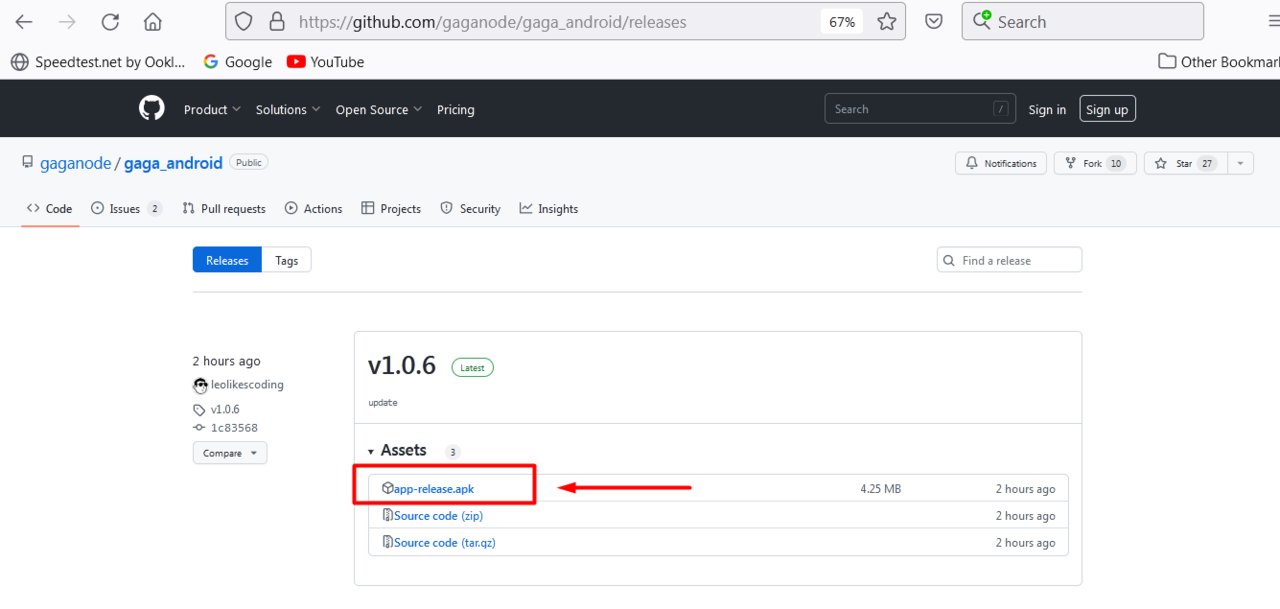
Task: Open the gaganode owner link
Action: click(x=76, y=163)
